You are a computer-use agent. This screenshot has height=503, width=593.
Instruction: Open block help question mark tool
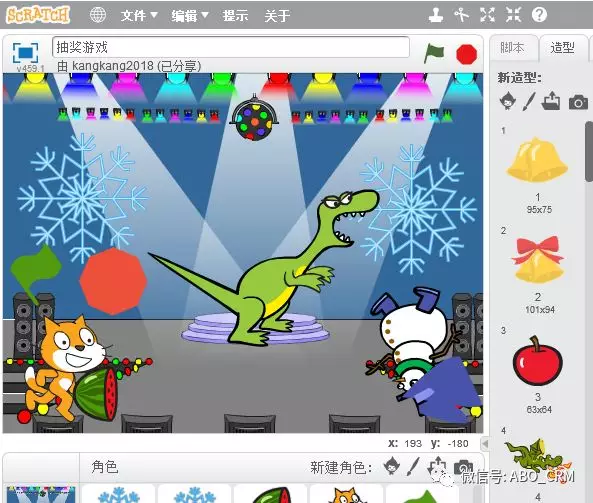pyautogui.click(x=539, y=15)
